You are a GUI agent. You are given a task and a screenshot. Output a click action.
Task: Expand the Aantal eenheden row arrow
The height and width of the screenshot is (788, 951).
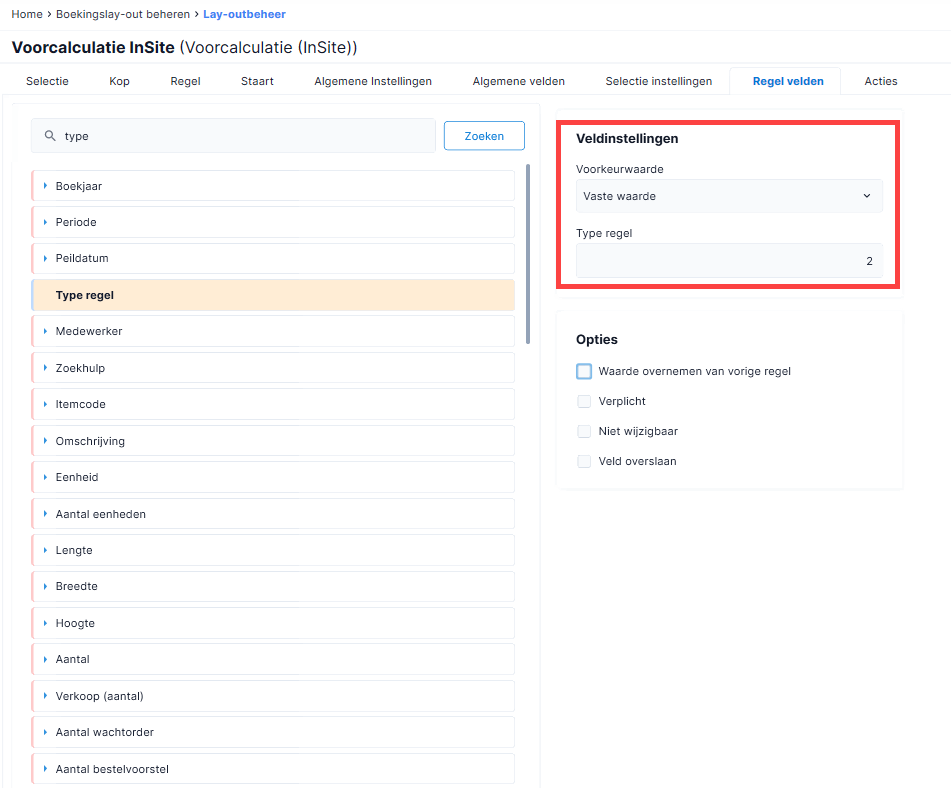pyautogui.click(x=45, y=514)
